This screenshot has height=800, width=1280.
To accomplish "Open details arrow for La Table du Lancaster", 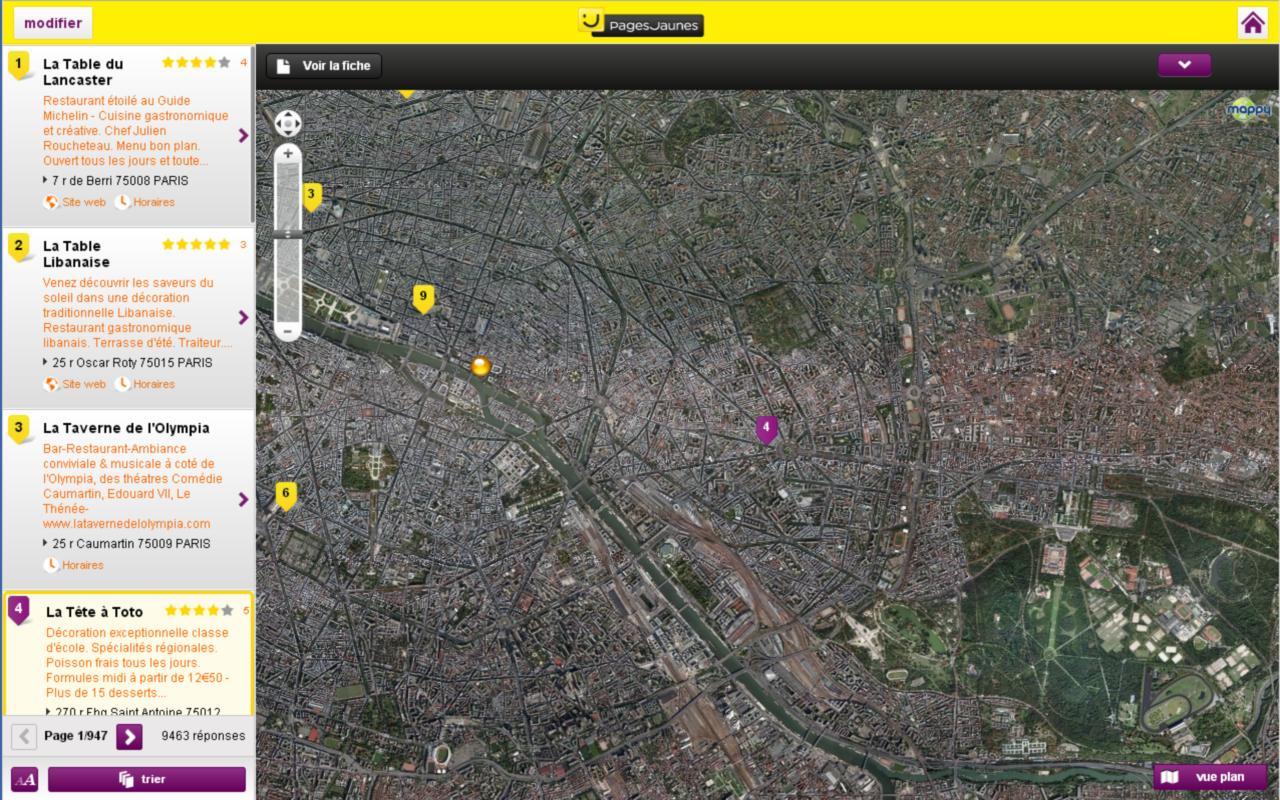I will [243, 135].
